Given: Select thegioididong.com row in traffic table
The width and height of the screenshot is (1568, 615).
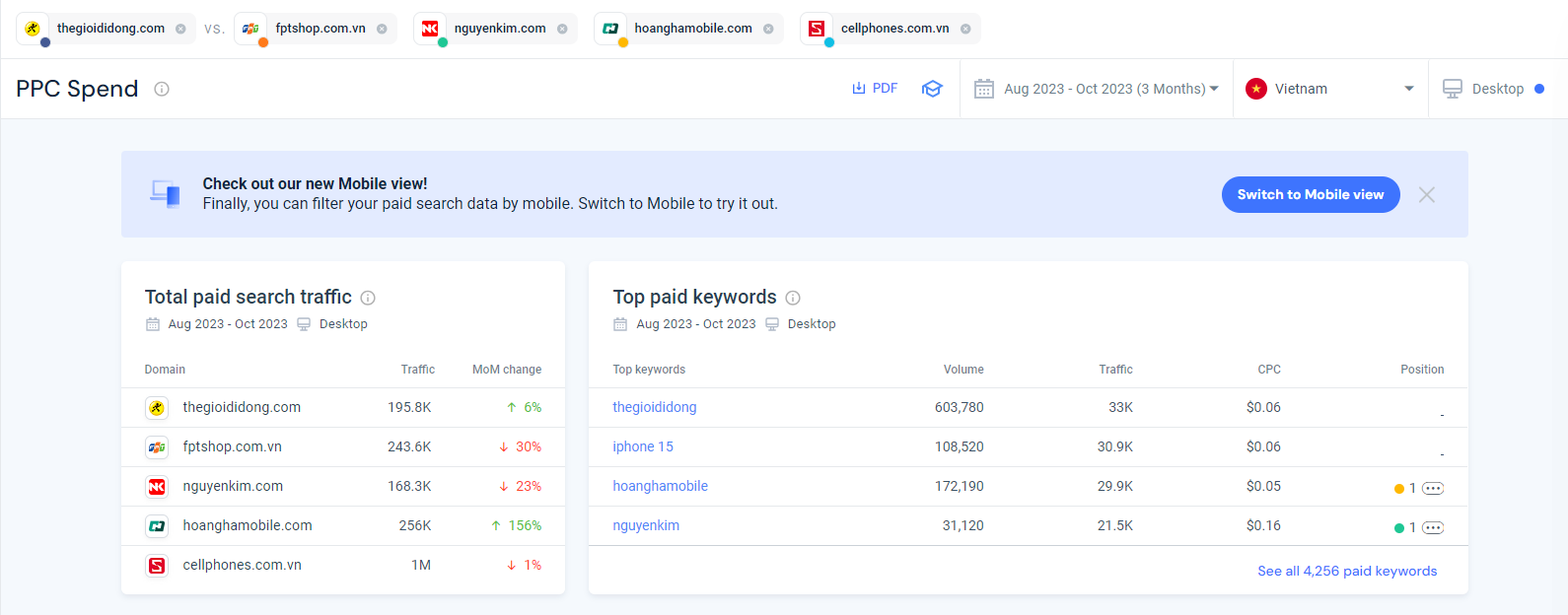Looking at the screenshot, I should [x=343, y=407].
